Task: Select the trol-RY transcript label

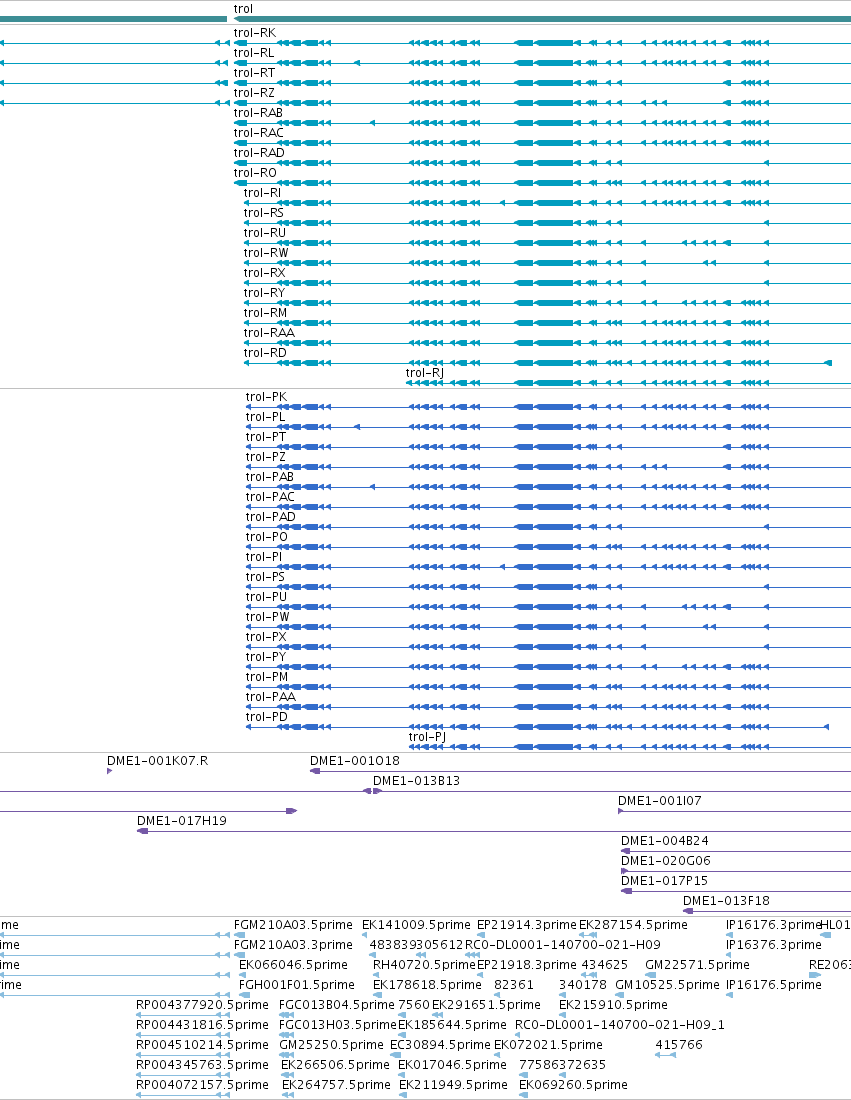Action: [264, 293]
